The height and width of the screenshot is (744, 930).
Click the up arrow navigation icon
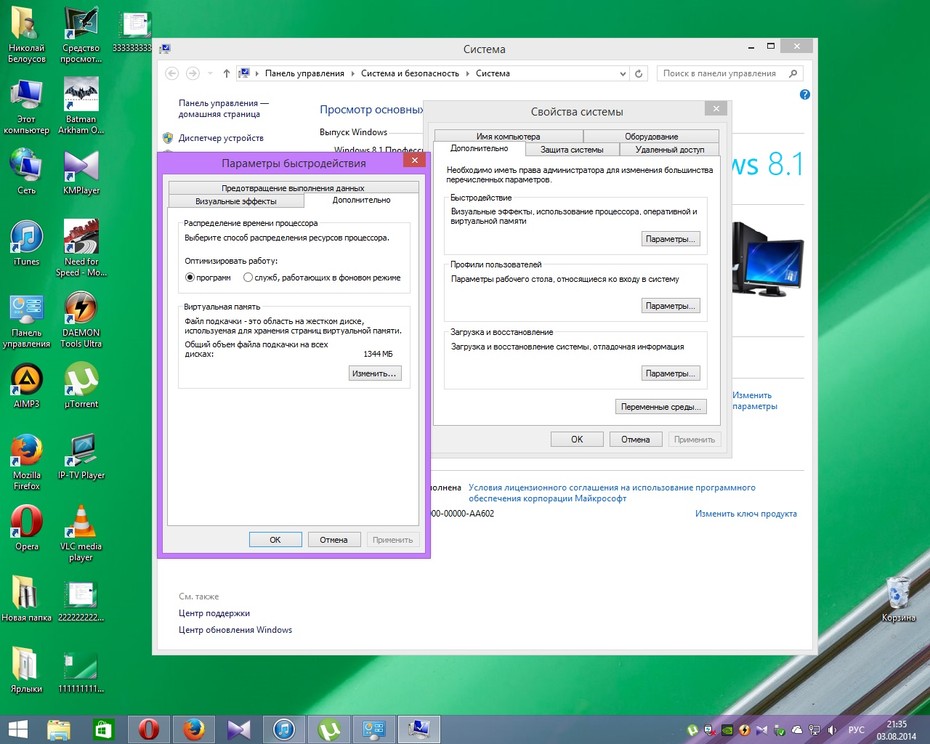click(x=226, y=74)
